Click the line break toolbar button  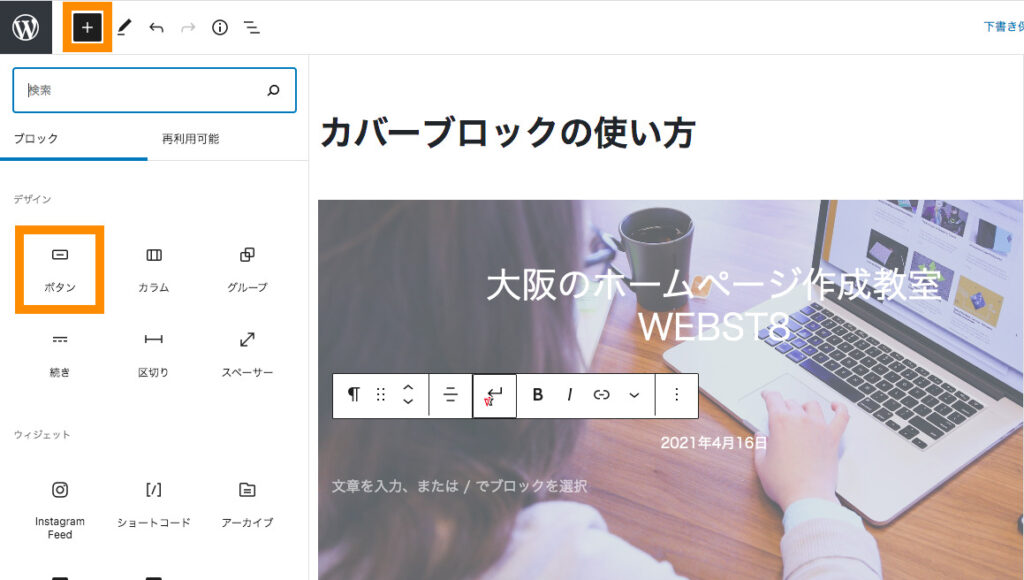[494, 395]
